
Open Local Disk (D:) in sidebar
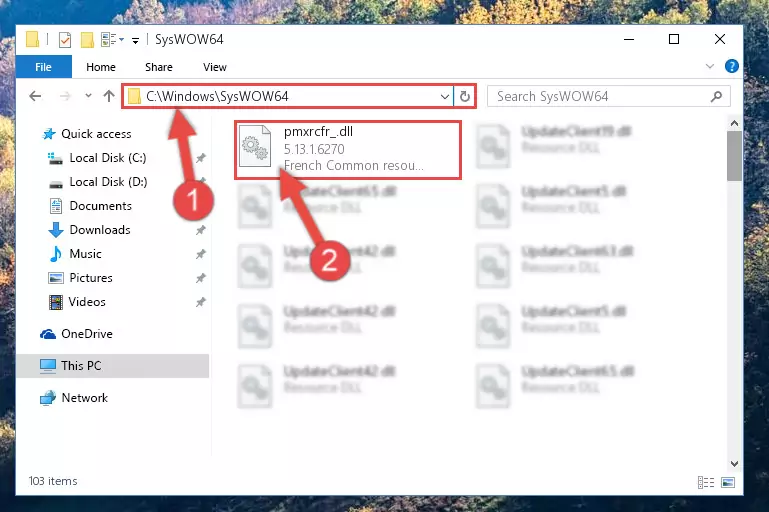(108, 182)
